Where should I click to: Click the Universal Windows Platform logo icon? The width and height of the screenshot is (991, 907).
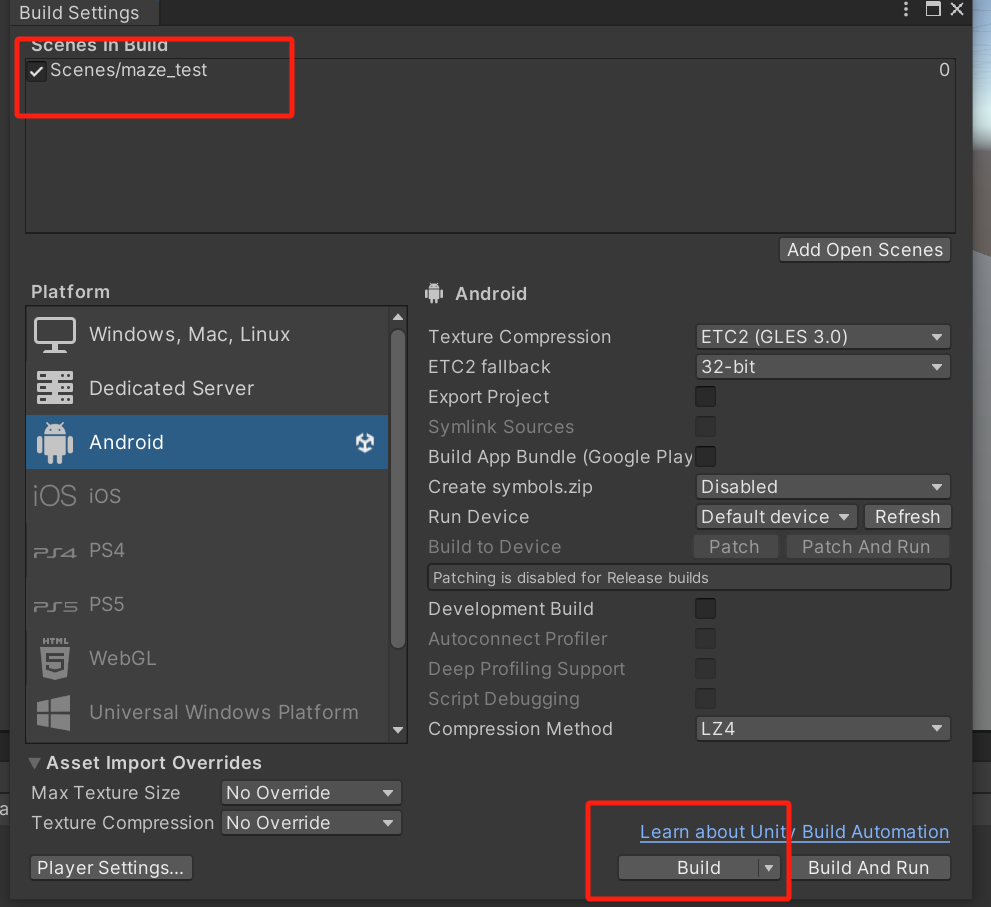point(54,713)
